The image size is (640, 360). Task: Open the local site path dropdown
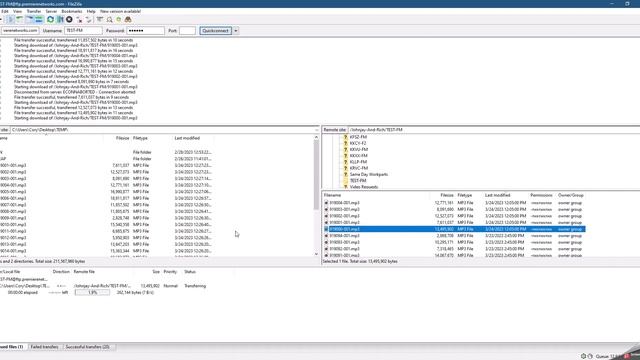(x=316, y=130)
